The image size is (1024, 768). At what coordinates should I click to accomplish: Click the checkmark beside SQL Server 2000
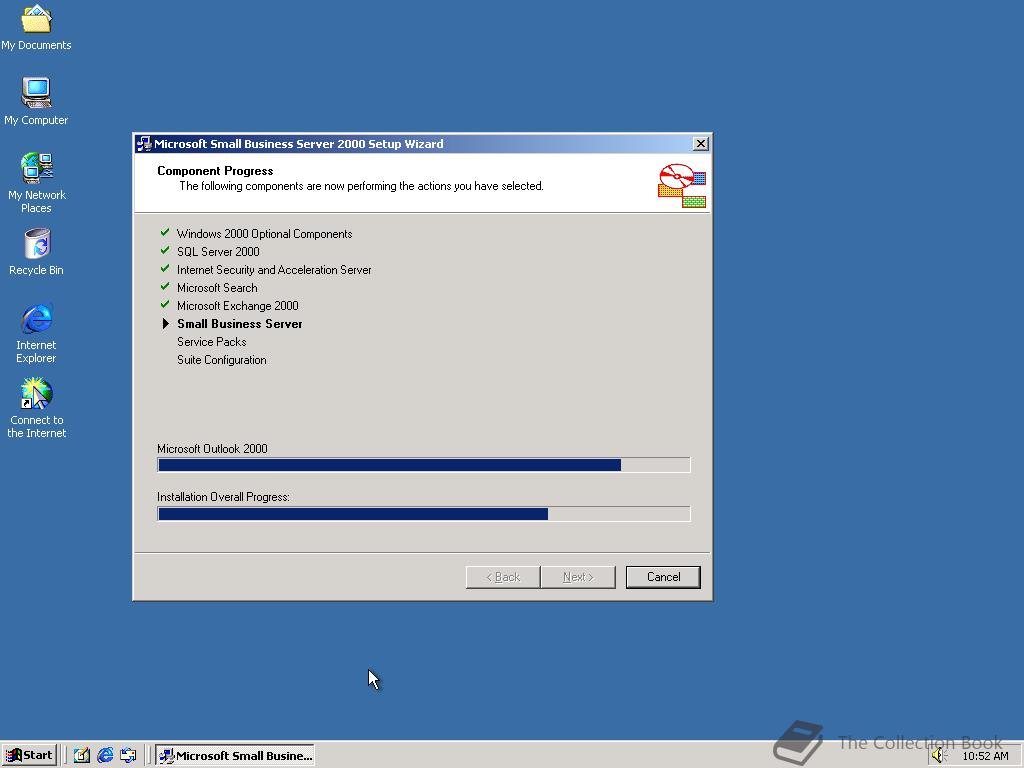[165, 251]
